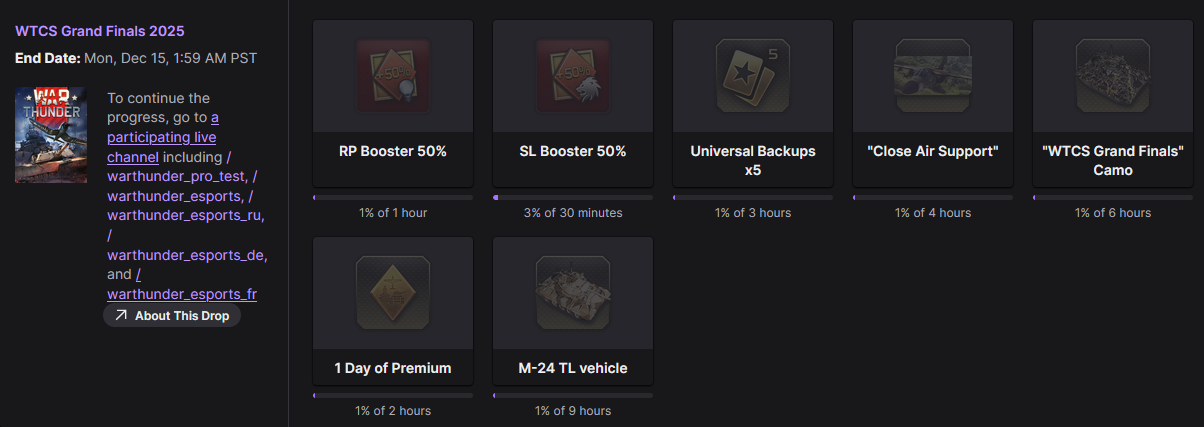Go to the warthunder_esports channel link

click(174, 195)
